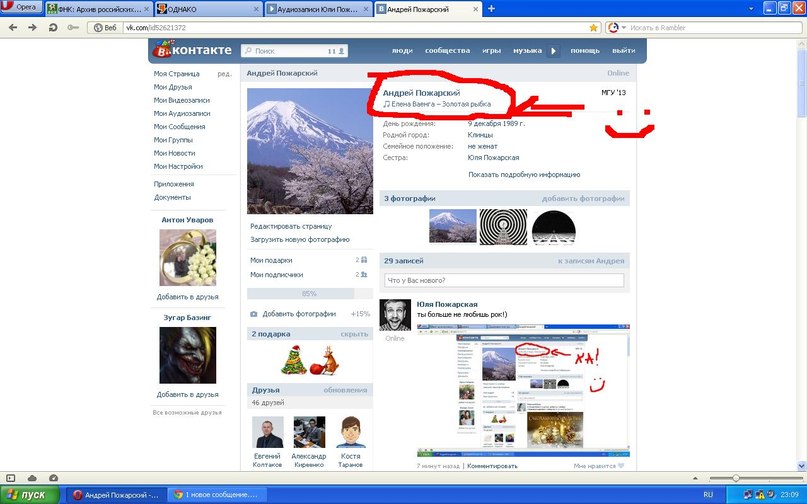Click the ред. edit link
807x504 pixels.
[224, 74]
